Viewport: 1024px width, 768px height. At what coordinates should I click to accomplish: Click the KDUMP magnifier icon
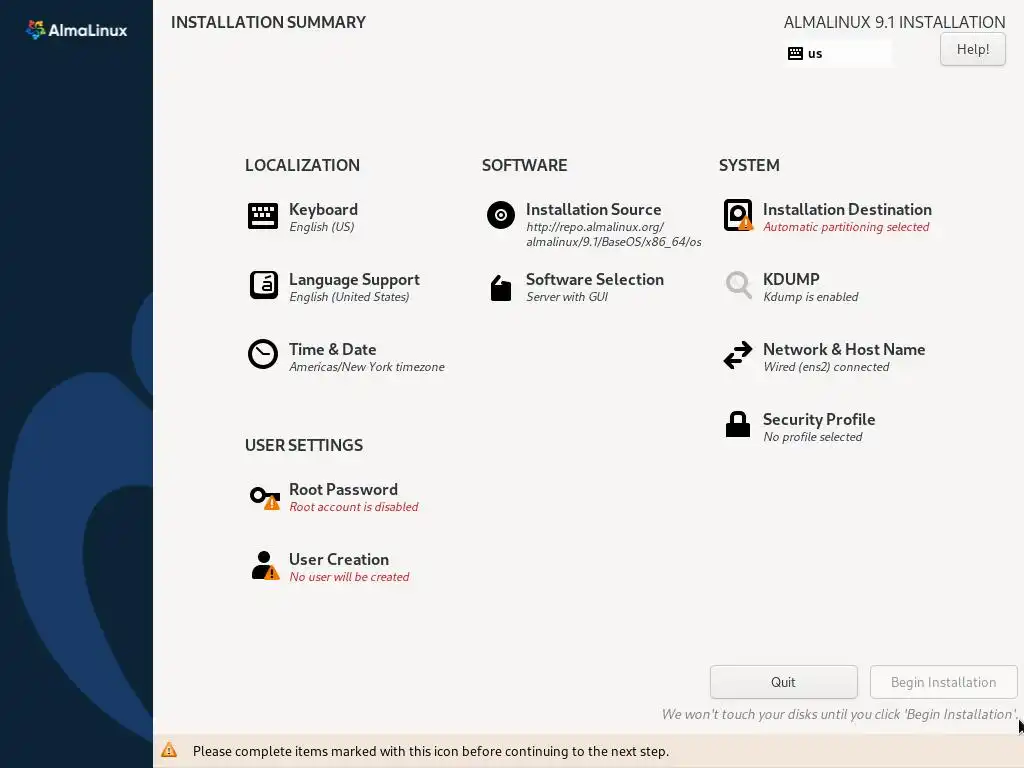click(x=739, y=285)
